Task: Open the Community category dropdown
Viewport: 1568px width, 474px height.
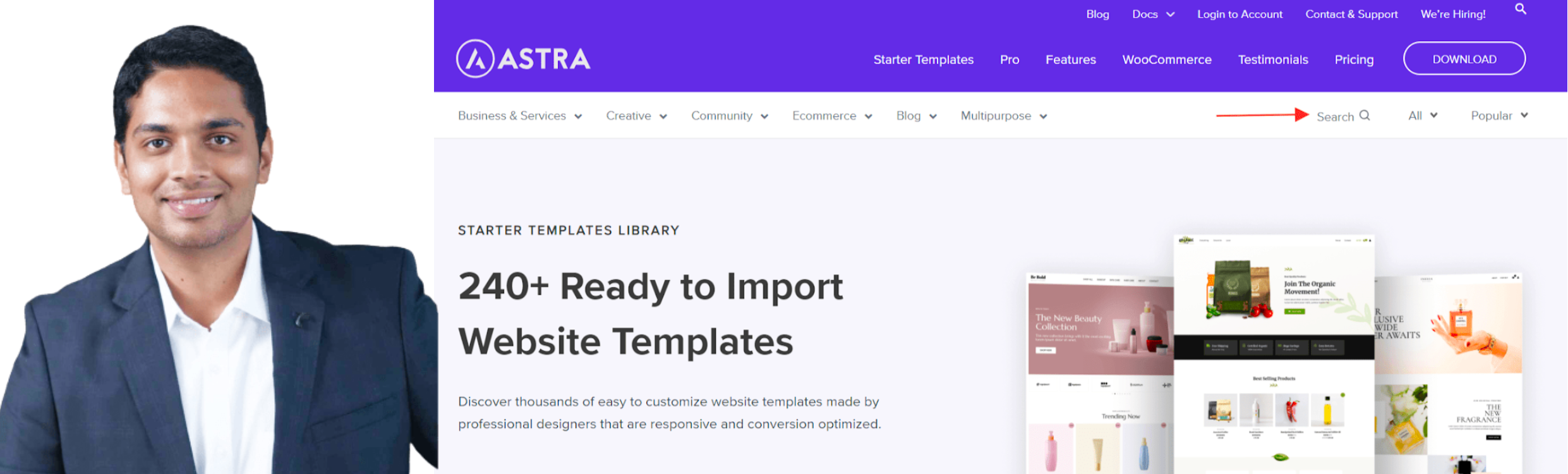Action: [729, 116]
